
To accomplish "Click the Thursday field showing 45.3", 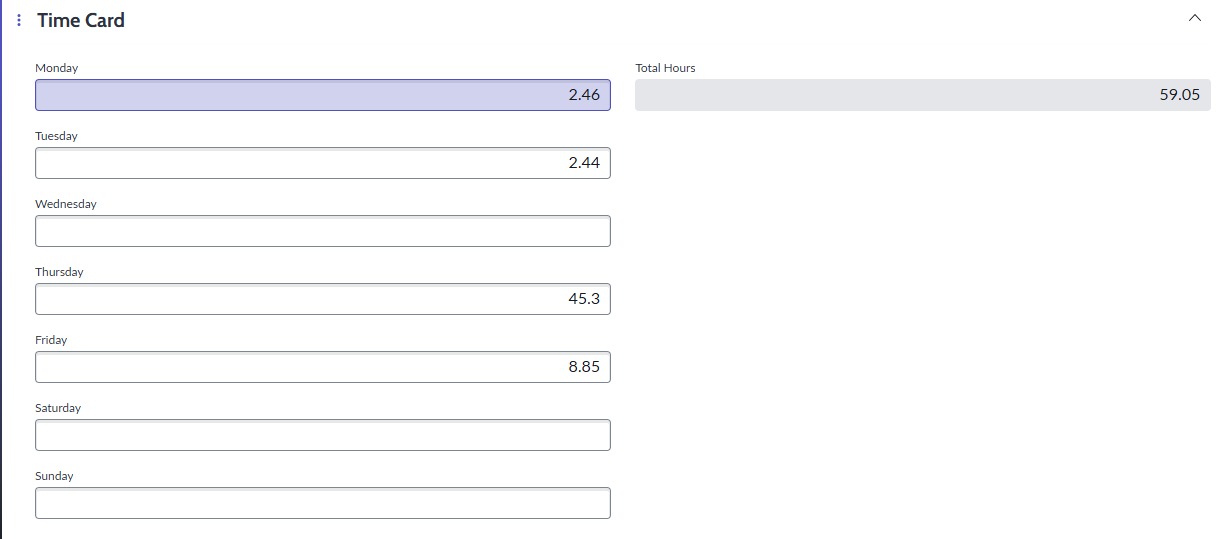I will (x=322, y=299).
